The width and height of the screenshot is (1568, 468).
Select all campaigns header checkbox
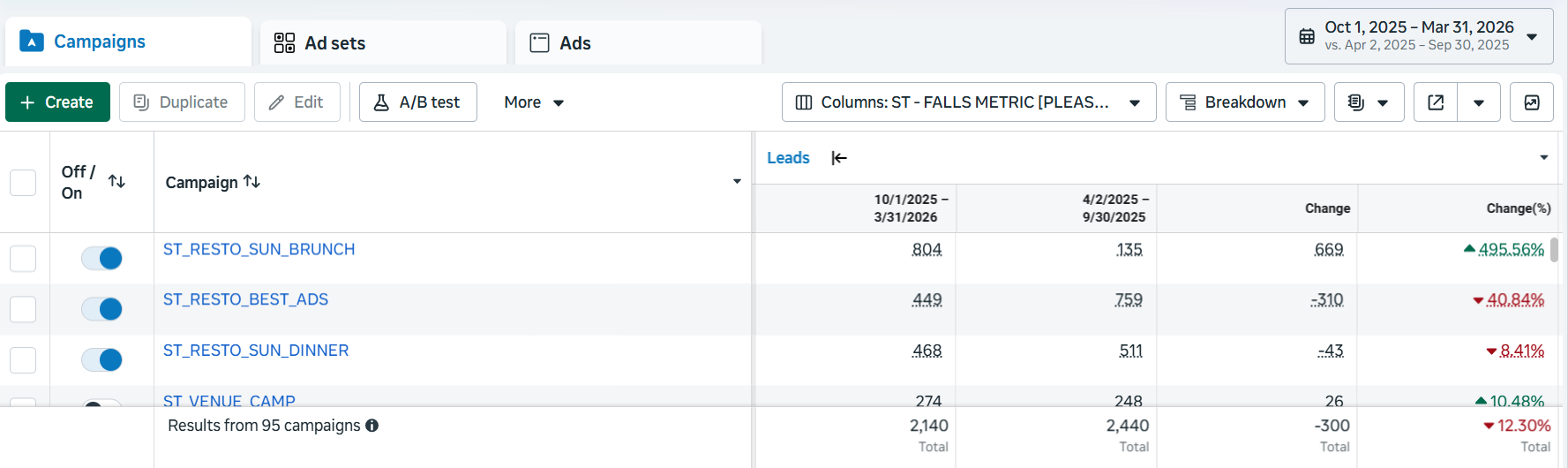coord(23,183)
